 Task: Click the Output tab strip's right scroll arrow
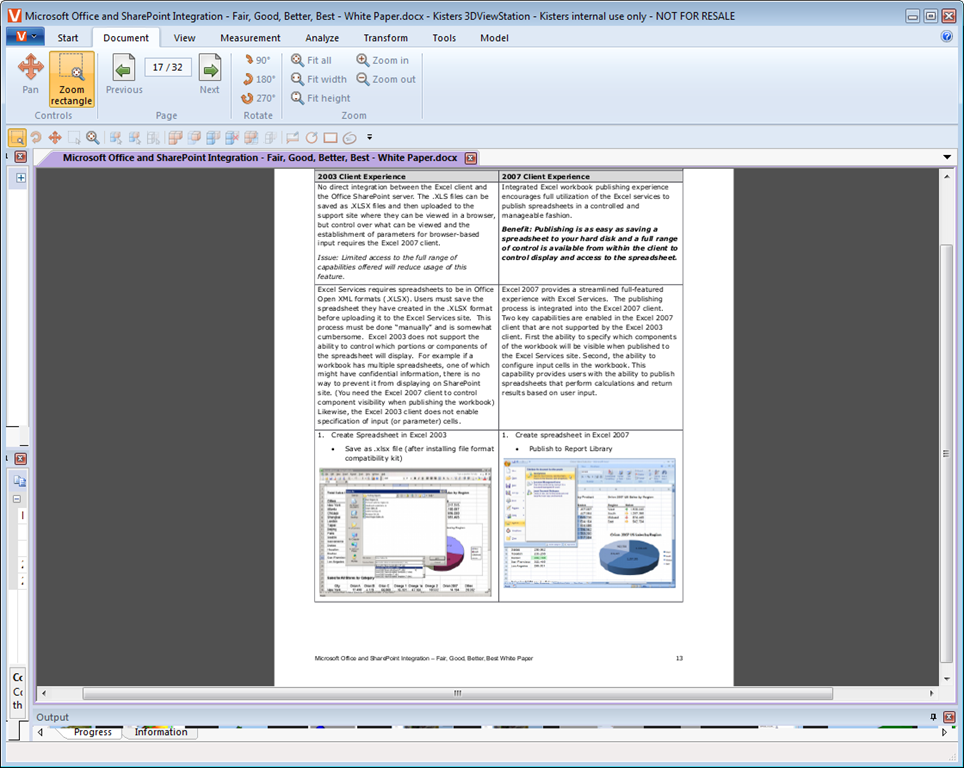[x=944, y=732]
